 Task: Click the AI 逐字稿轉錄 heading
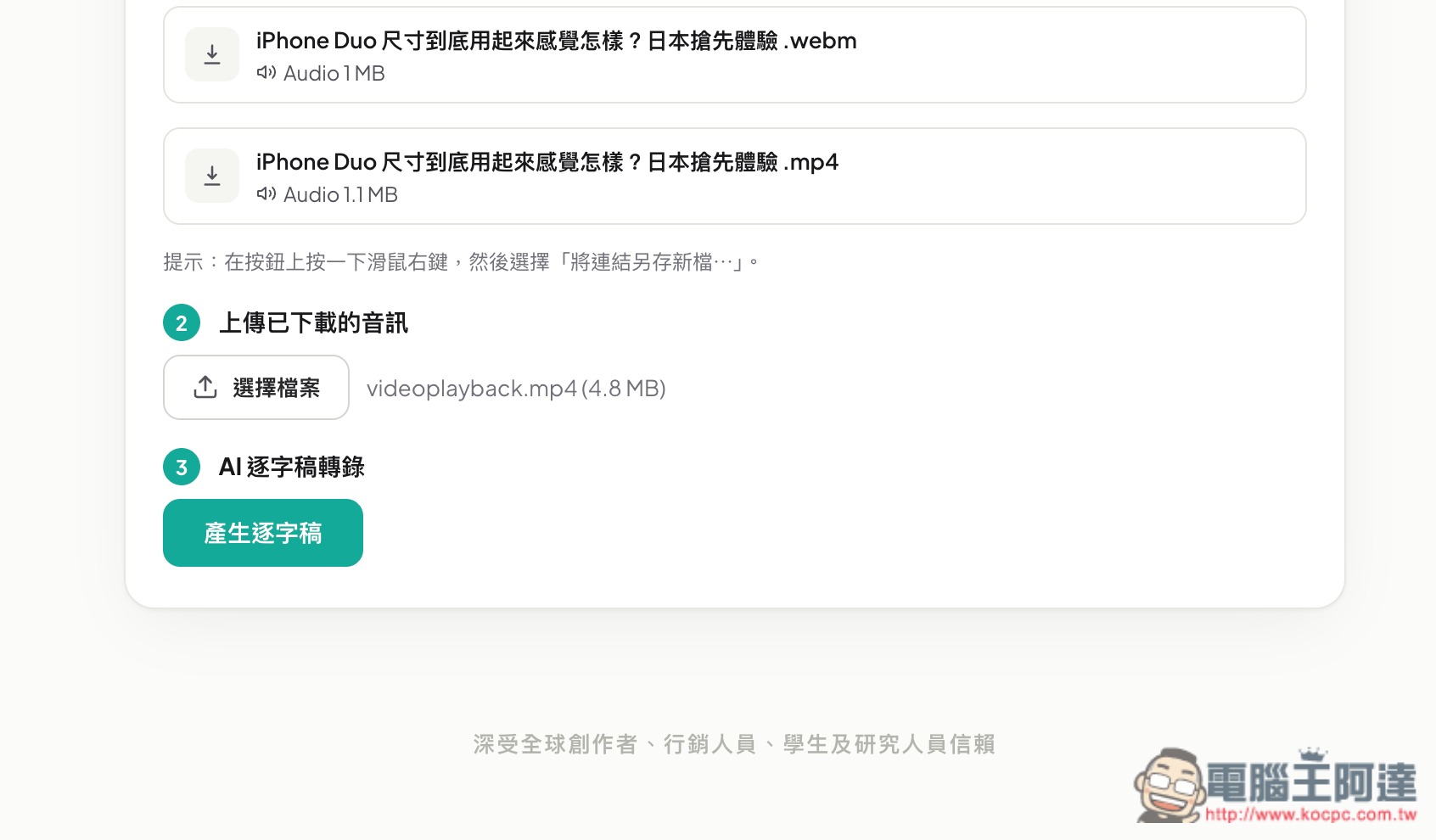pos(292,468)
